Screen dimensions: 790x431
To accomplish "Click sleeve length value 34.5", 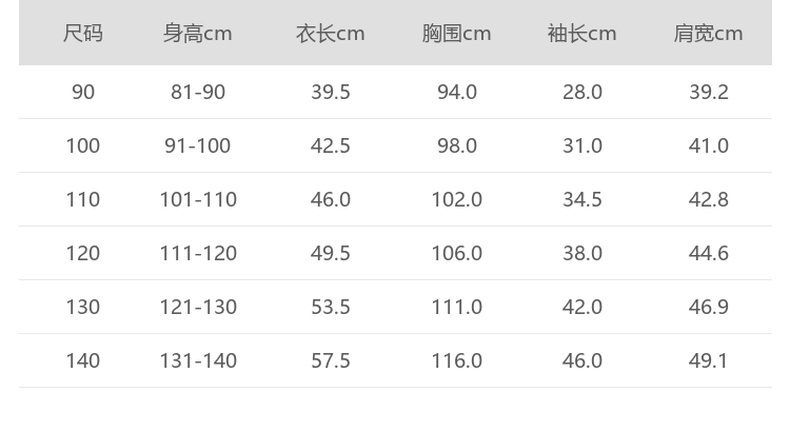I will pos(582,200).
